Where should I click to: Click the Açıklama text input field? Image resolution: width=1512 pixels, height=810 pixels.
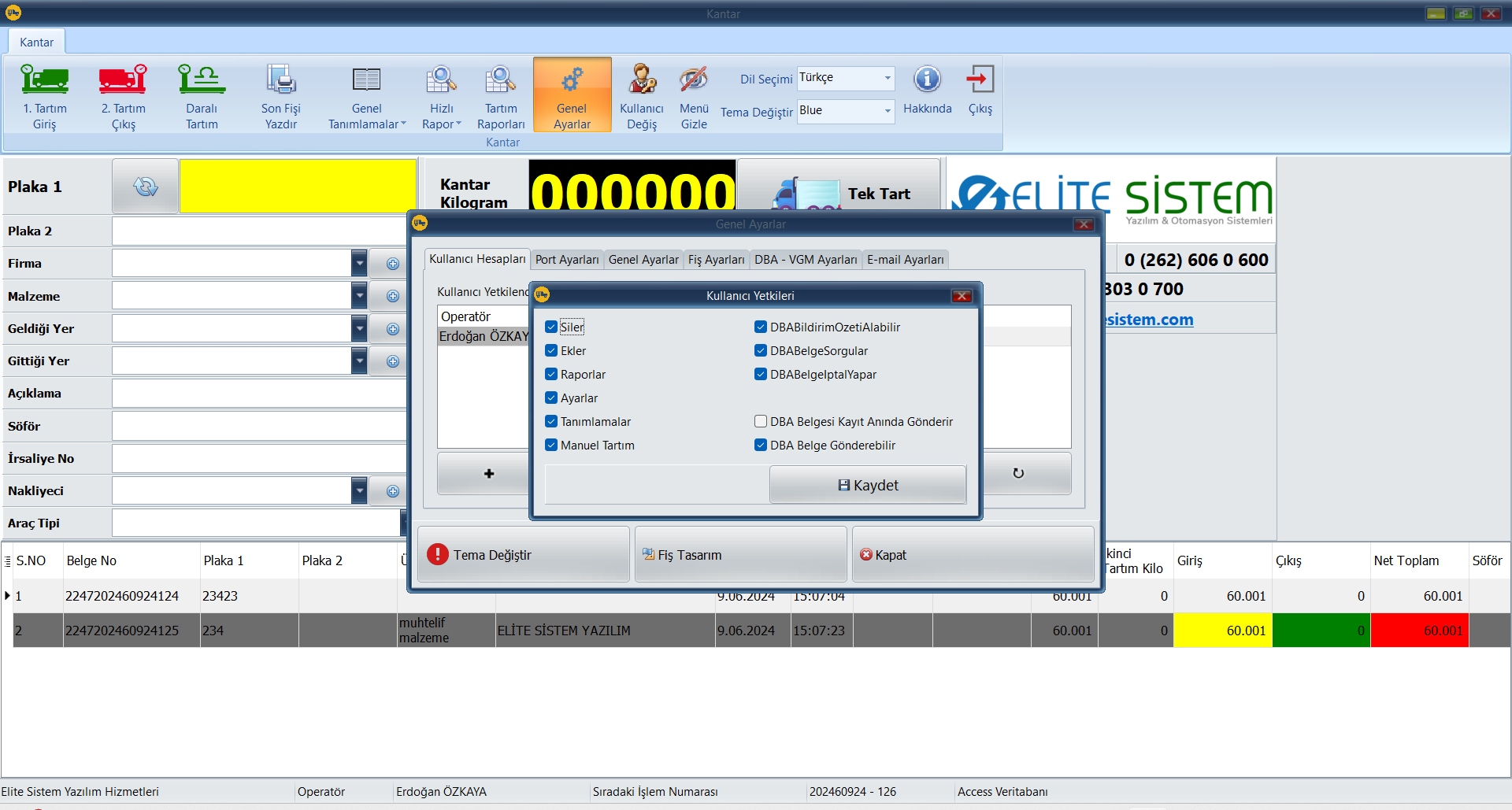260,394
